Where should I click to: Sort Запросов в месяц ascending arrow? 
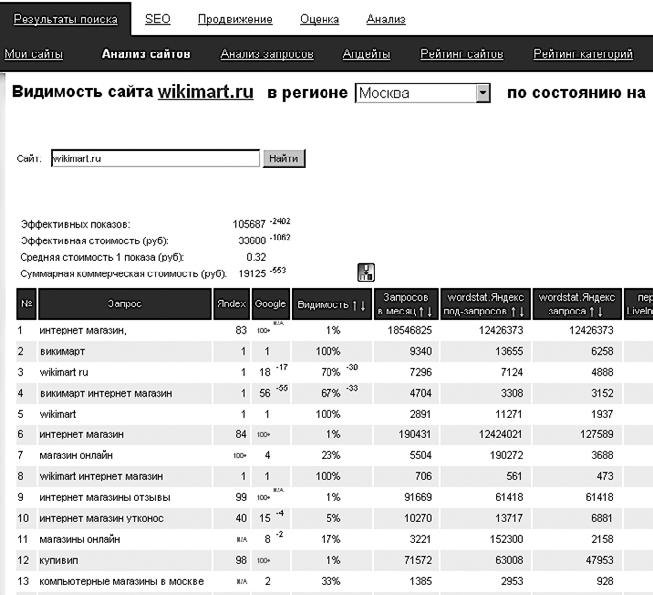420,312
